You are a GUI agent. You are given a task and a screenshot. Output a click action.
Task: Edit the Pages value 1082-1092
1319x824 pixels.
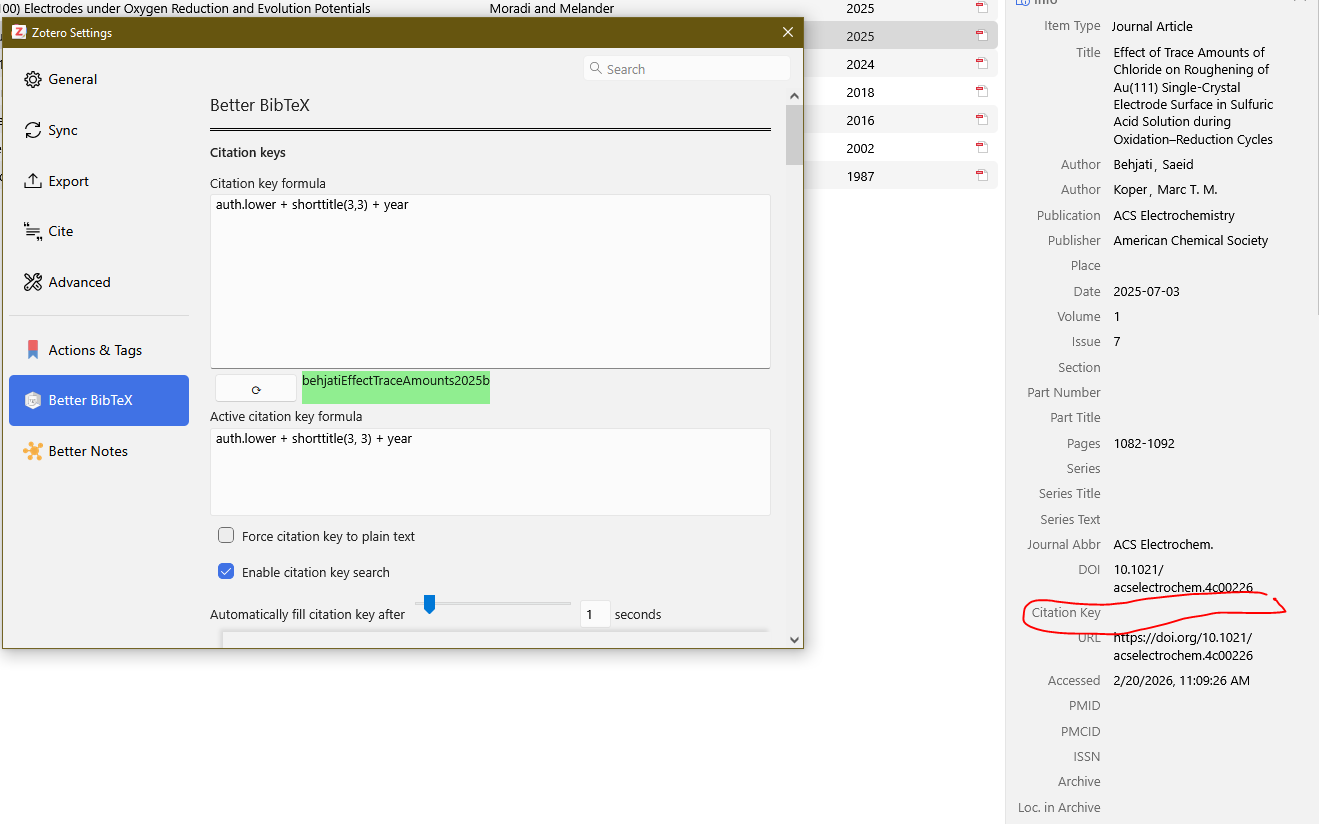coord(1143,443)
